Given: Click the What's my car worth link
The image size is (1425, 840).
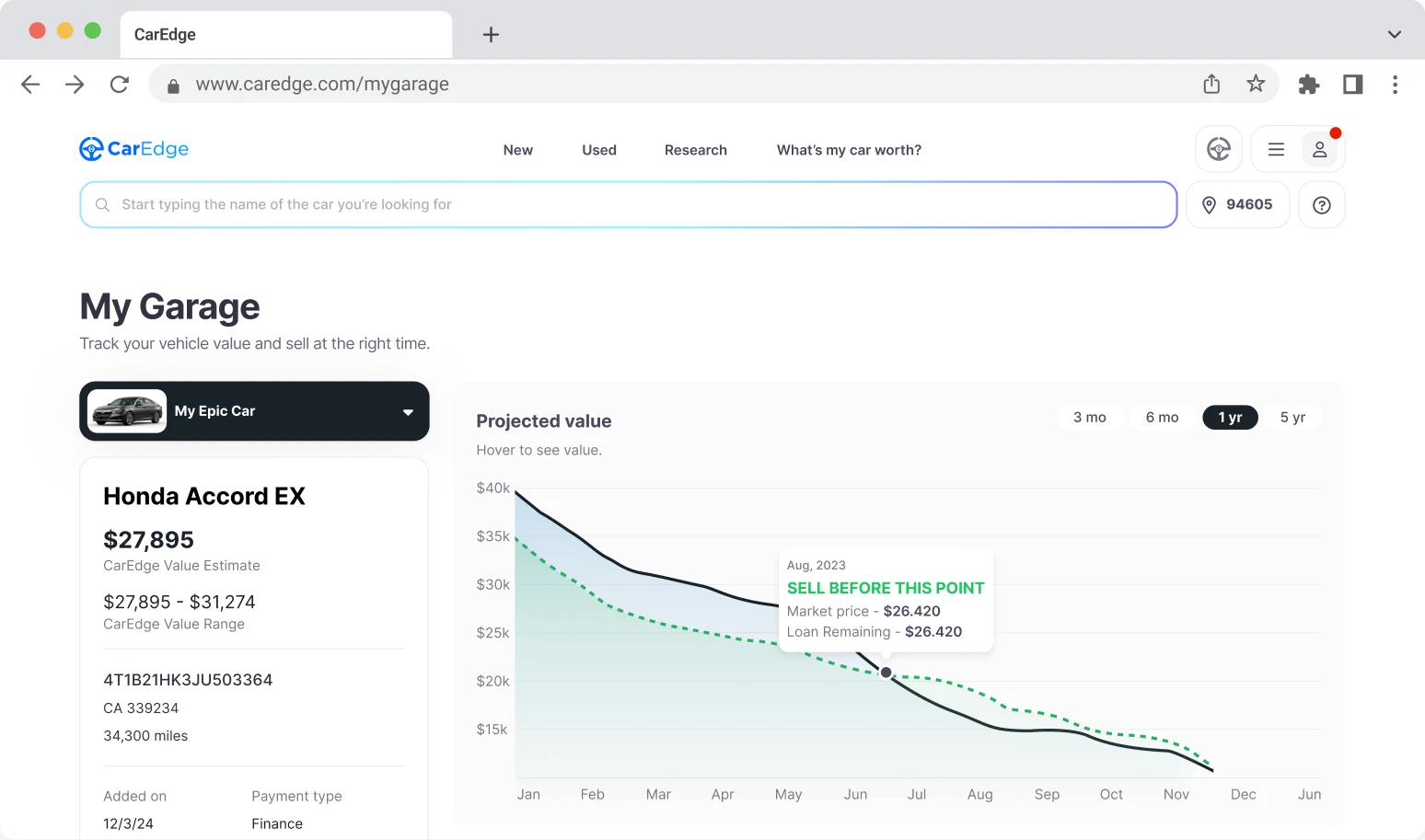Looking at the screenshot, I should point(848,149).
